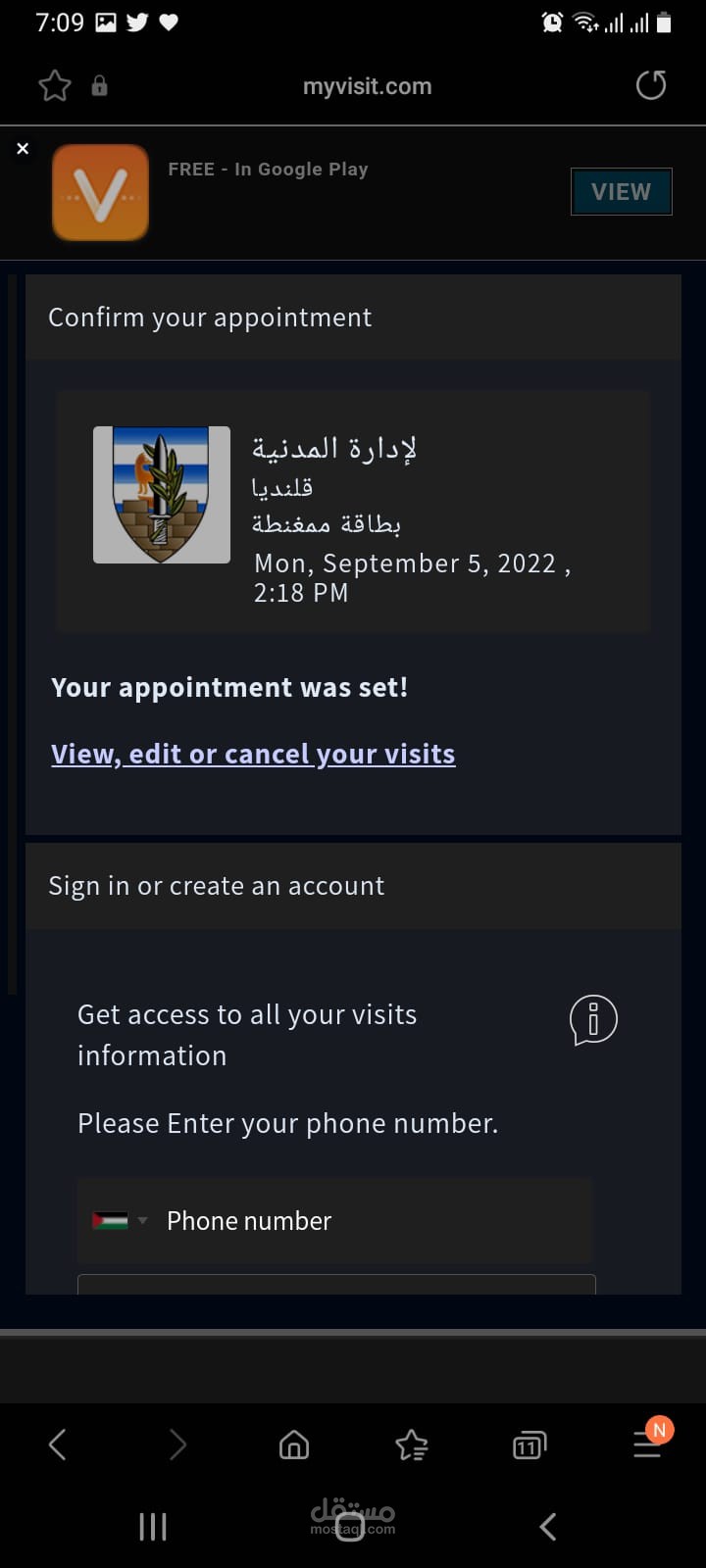Tap the myvisit.com address bar

tap(367, 86)
